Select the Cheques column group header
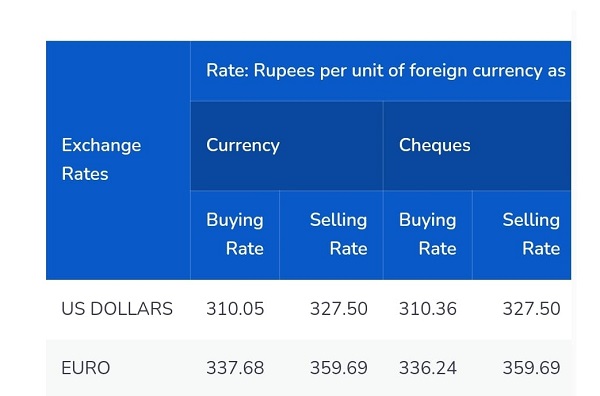This screenshot has width=600, height=396. tap(477, 145)
